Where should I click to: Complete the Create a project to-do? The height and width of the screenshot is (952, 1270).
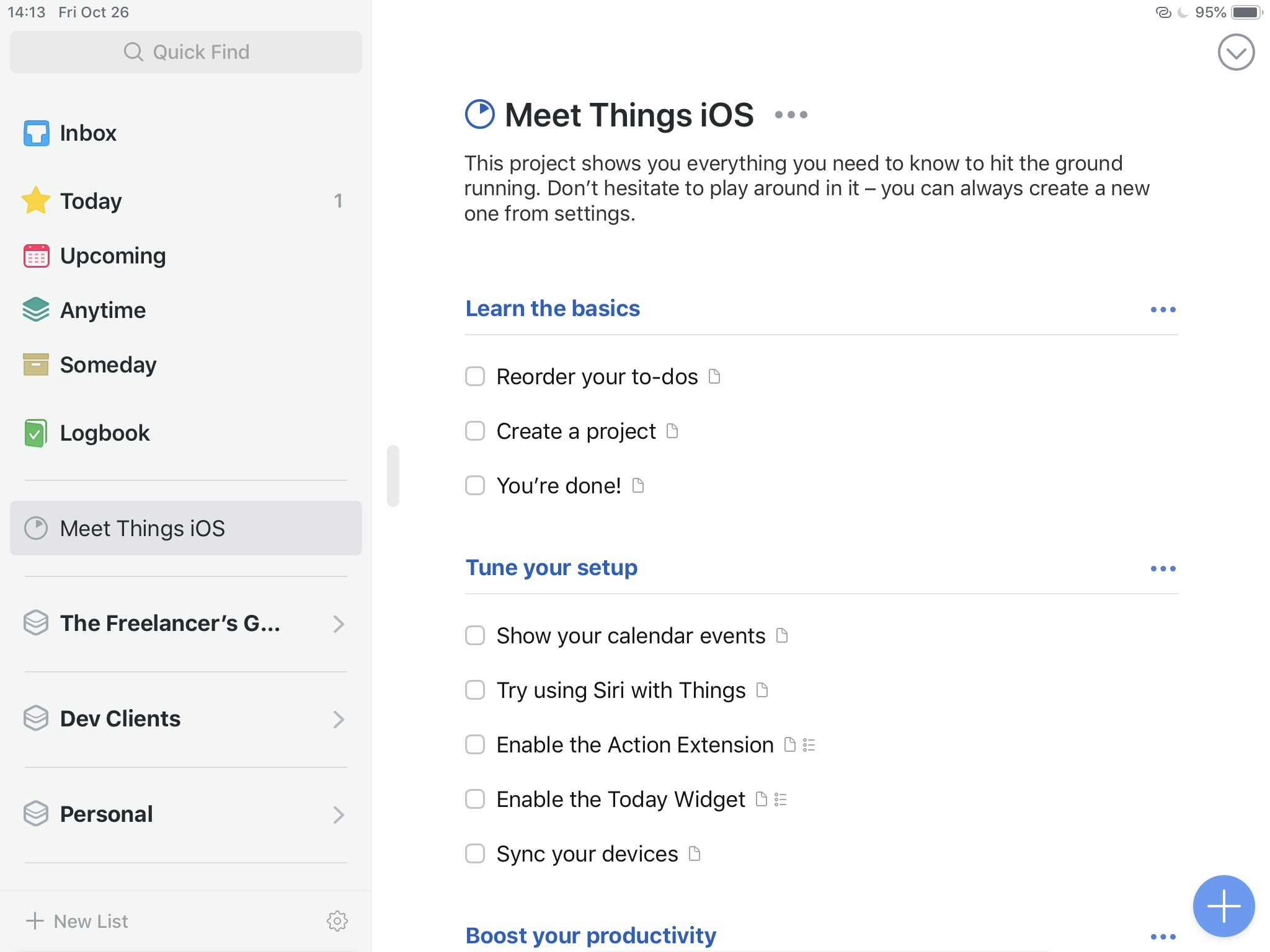[x=475, y=431]
